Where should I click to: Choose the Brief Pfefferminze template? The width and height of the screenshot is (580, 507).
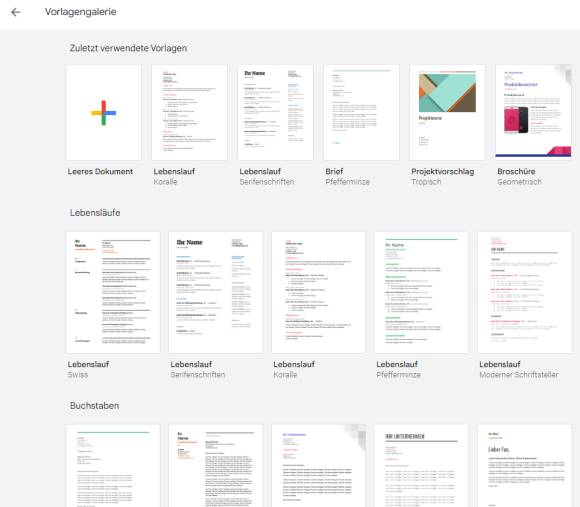tap(361, 112)
